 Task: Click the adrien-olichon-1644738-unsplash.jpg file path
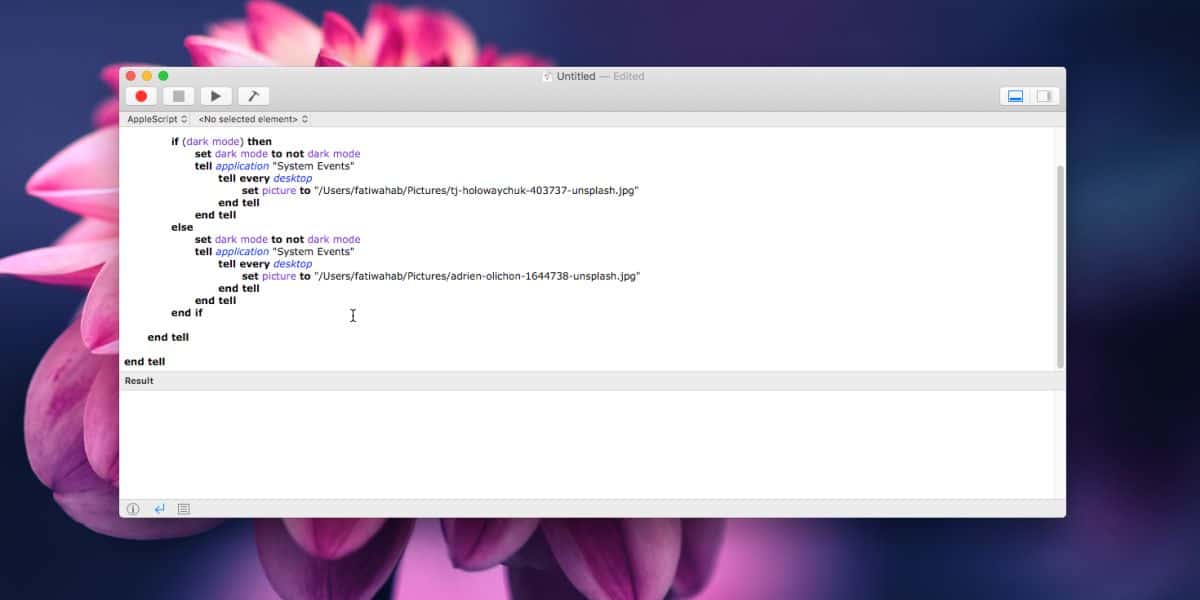point(477,276)
